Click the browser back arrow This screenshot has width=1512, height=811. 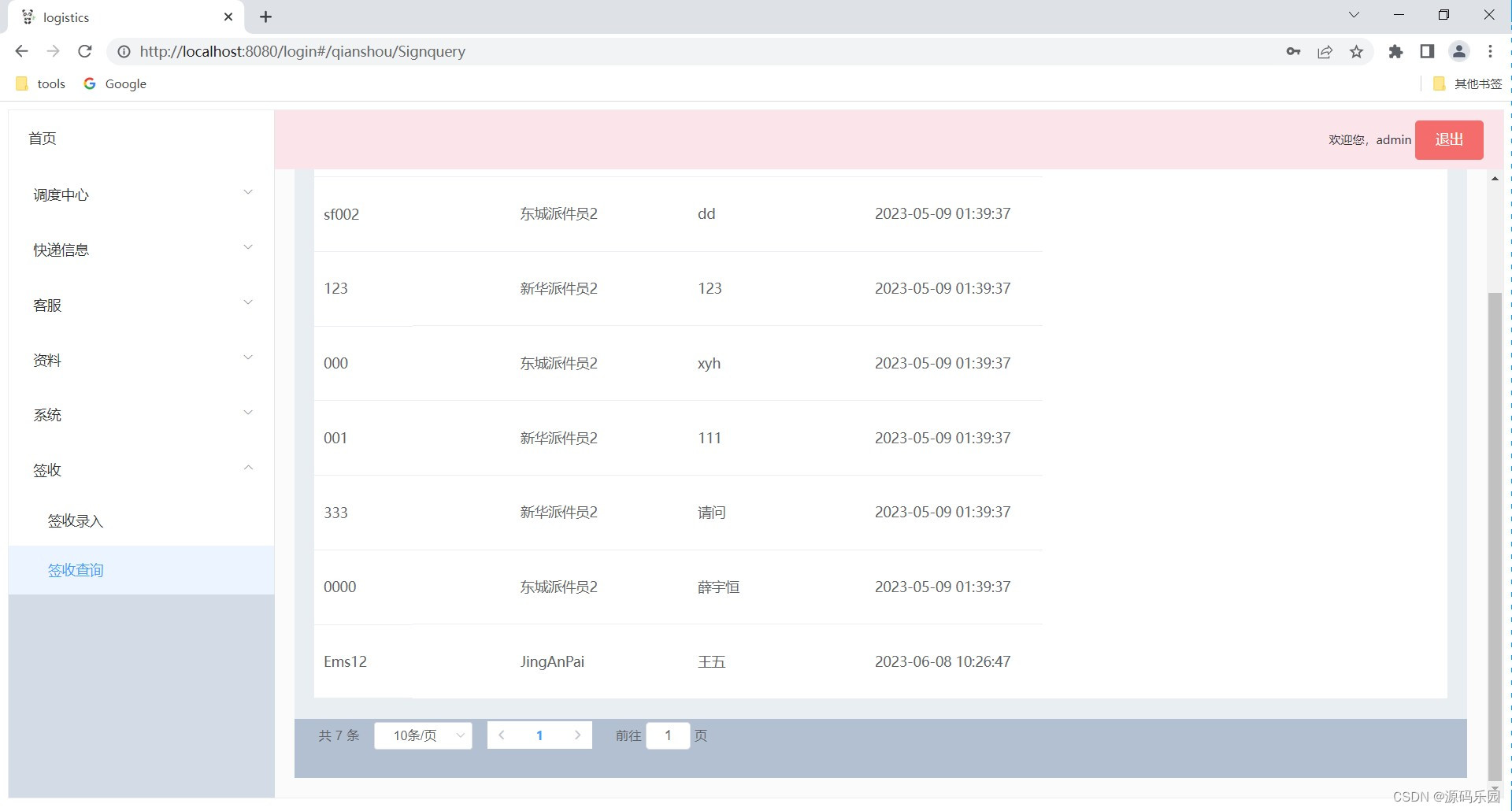tap(21, 51)
